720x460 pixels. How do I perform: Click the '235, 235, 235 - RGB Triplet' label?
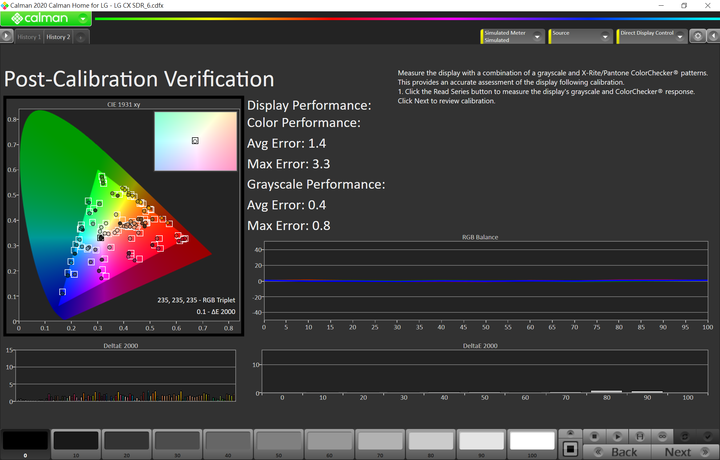point(196,300)
